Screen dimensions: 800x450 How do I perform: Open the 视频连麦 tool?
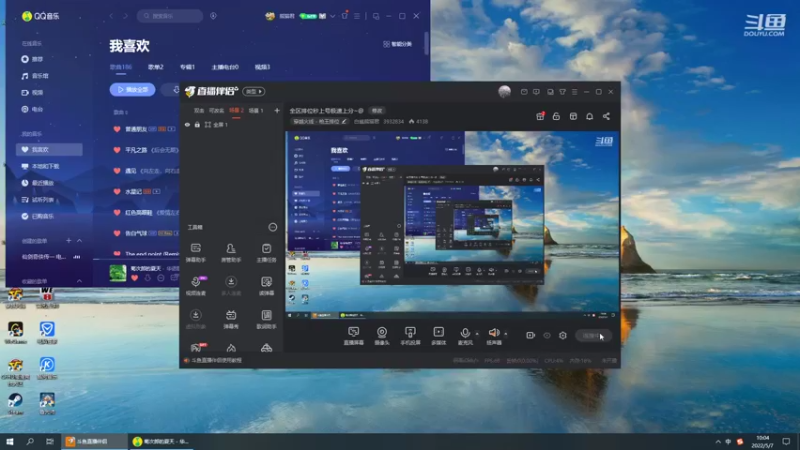tap(195, 286)
